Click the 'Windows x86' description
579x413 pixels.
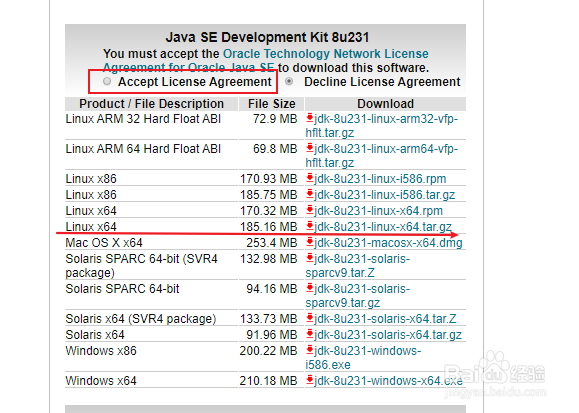point(101,351)
